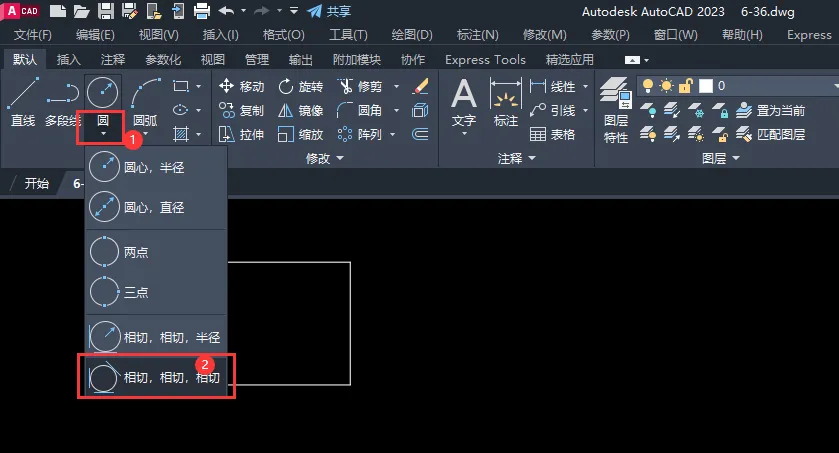
Task: Click the Rectangle draw icon
Action: coord(181,86)
